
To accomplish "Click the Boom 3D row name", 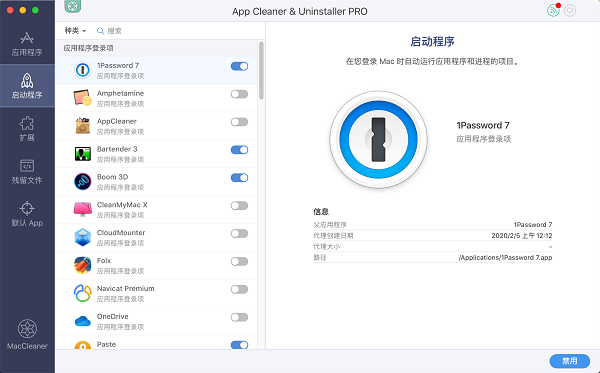I will click(112, 177).
